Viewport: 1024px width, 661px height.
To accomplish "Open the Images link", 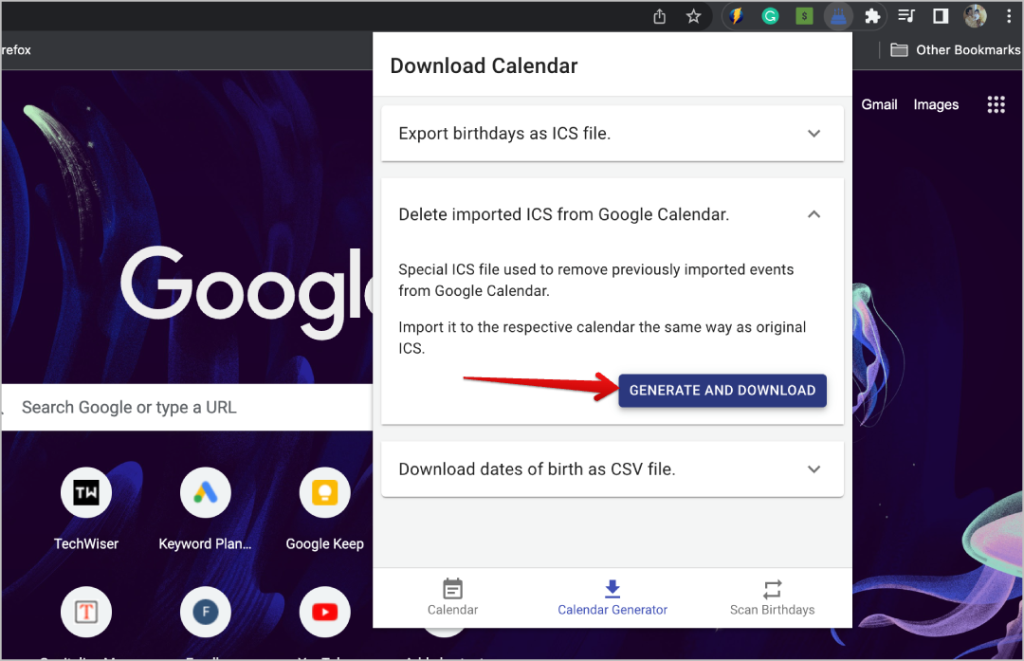I will point(936,105).
